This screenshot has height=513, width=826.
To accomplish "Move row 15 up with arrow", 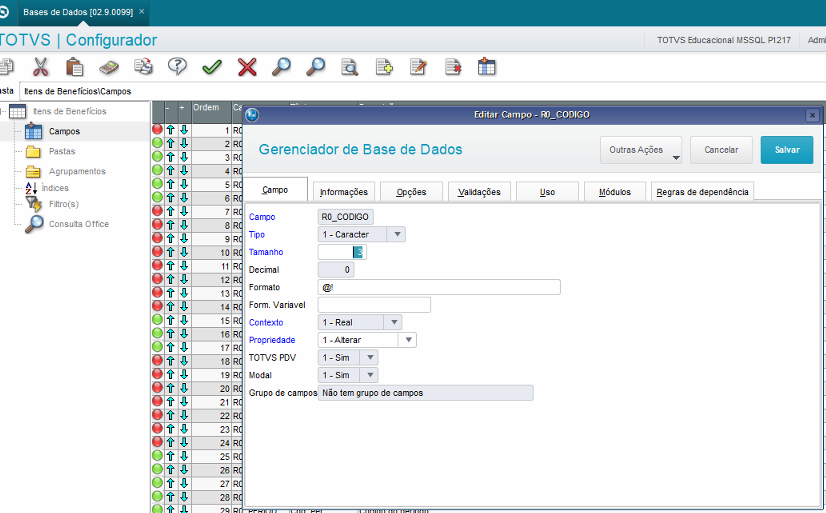I will [x=171, y=320].
